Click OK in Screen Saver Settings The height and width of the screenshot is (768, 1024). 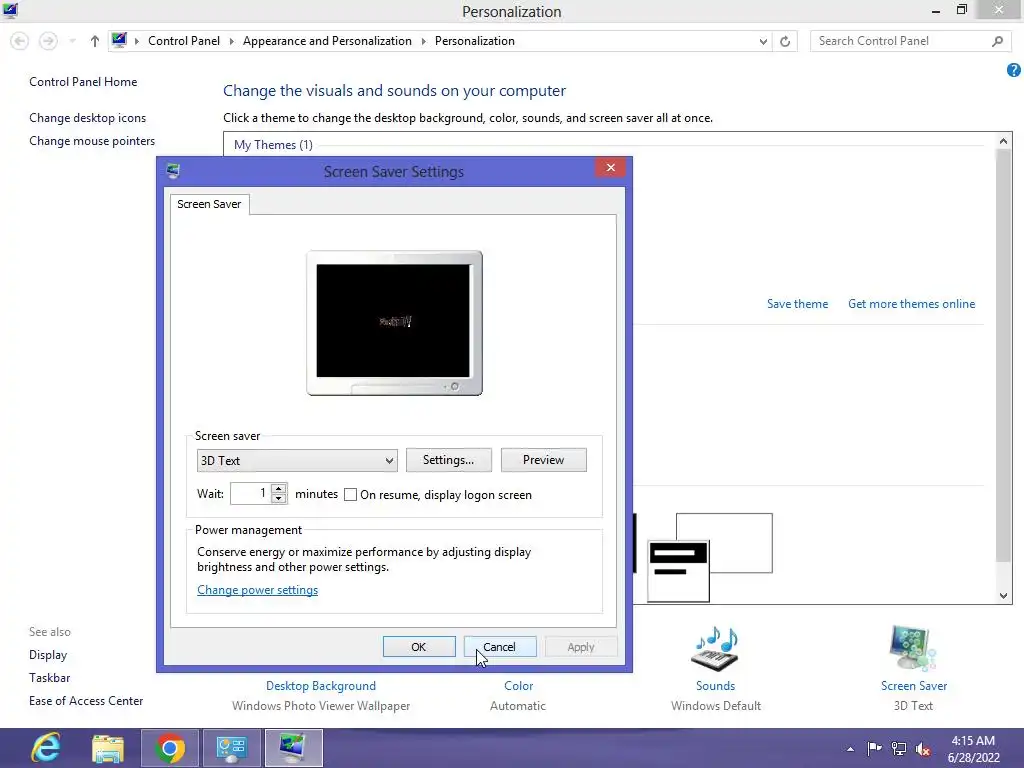[x=419, y=647]
